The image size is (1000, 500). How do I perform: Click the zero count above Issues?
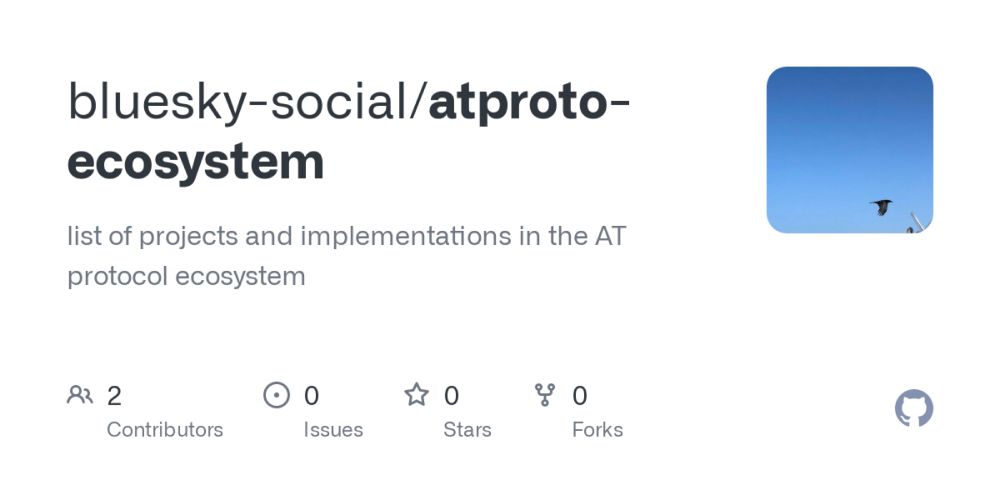point(311,396)
